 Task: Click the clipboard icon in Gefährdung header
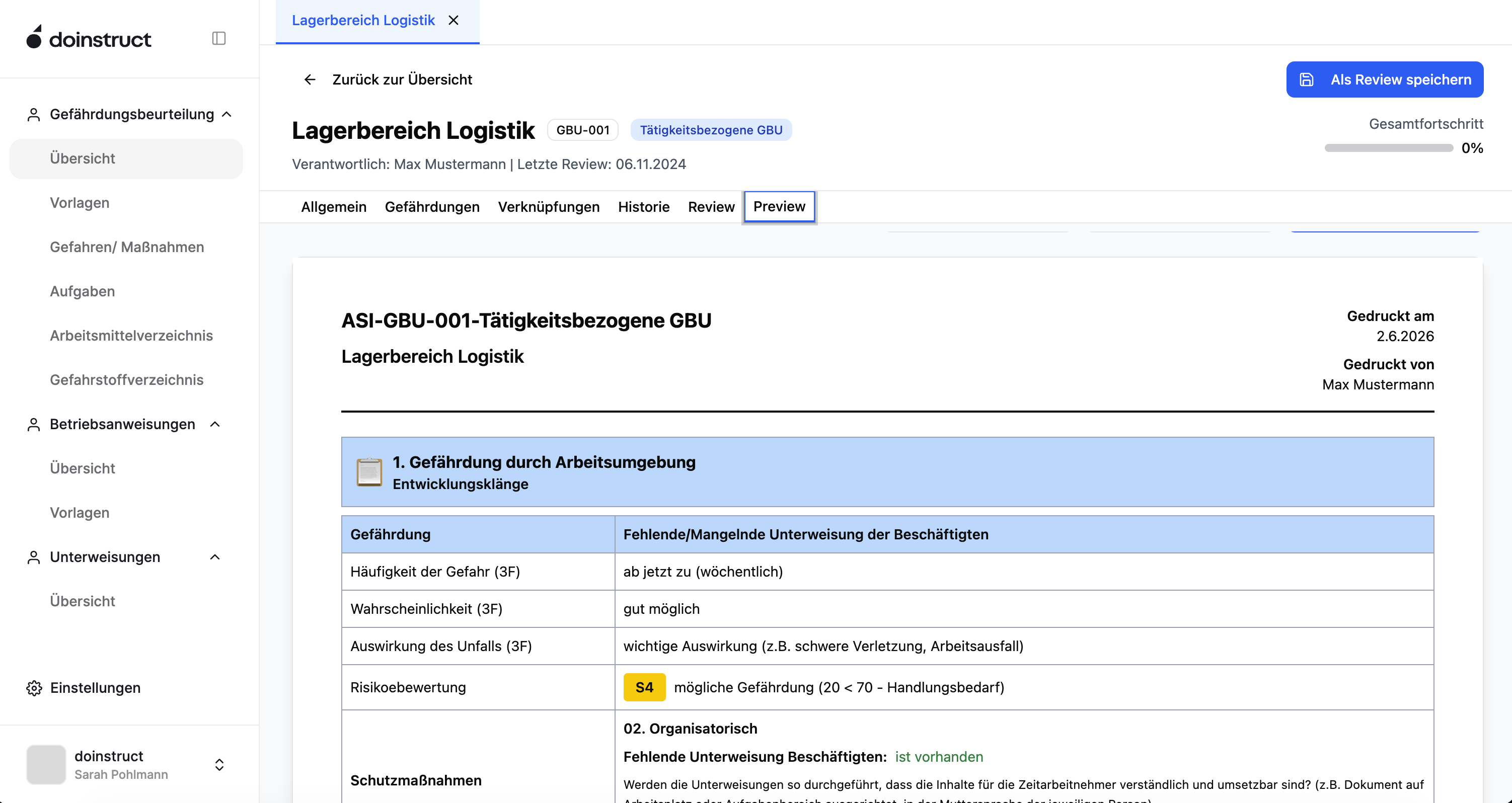[369, 472]
